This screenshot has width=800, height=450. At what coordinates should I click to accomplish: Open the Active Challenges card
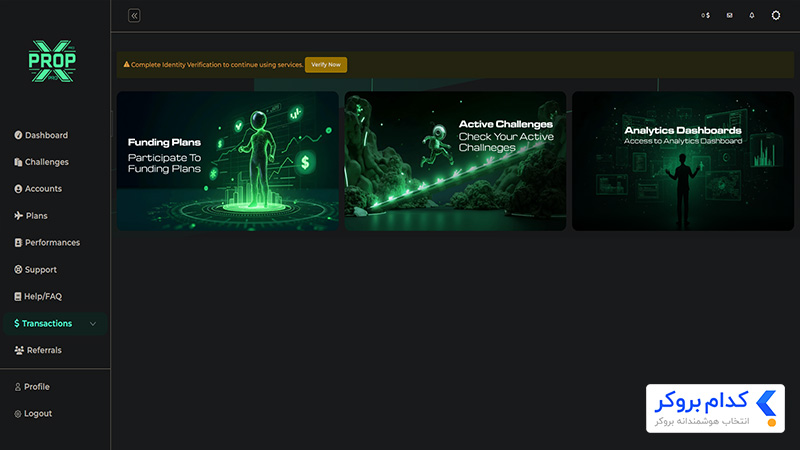(x=455, y=161)
